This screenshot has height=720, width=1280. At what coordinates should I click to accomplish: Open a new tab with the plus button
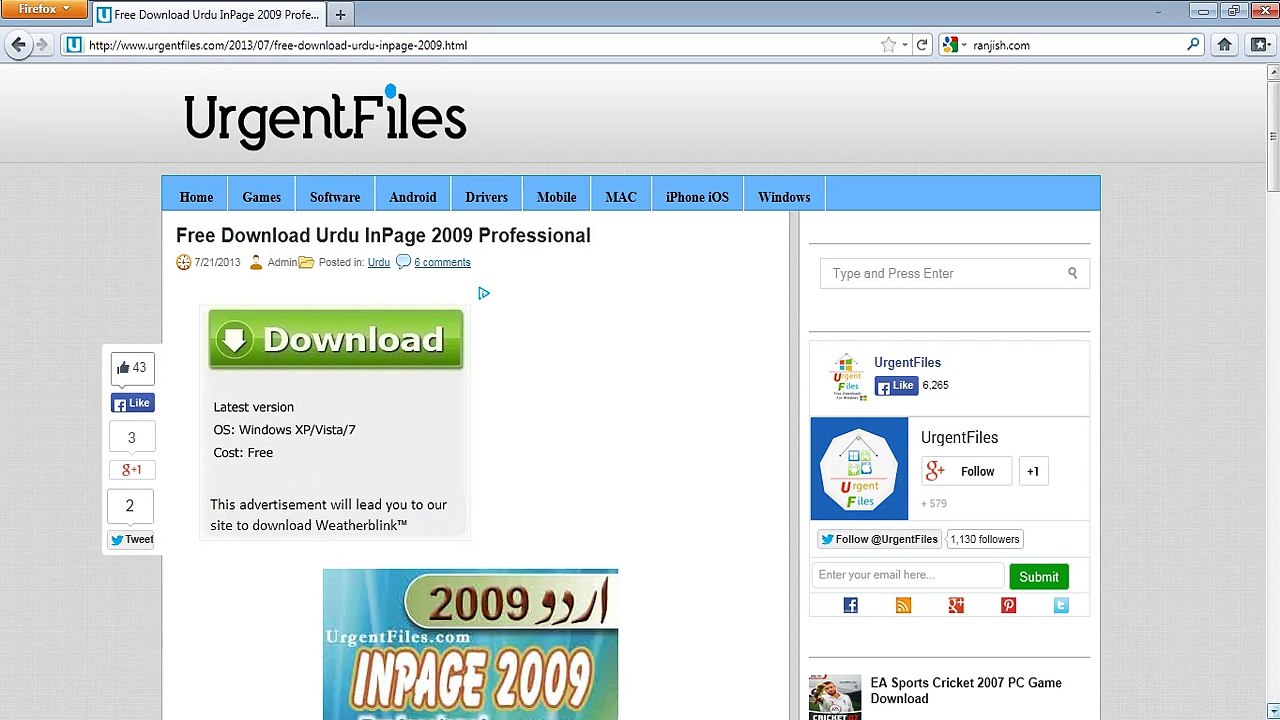coord(340,15)
